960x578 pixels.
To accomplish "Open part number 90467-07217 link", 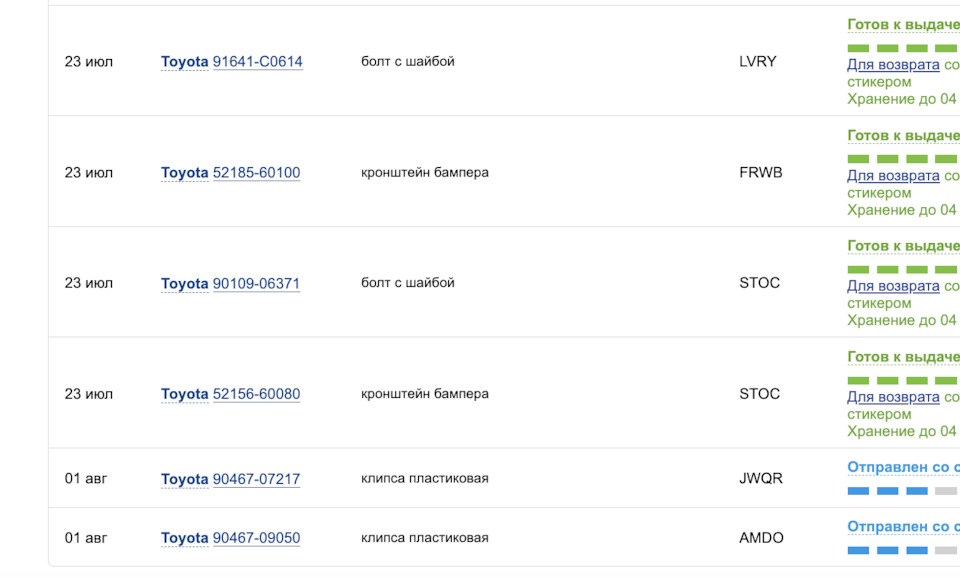I will click(256, 479).
